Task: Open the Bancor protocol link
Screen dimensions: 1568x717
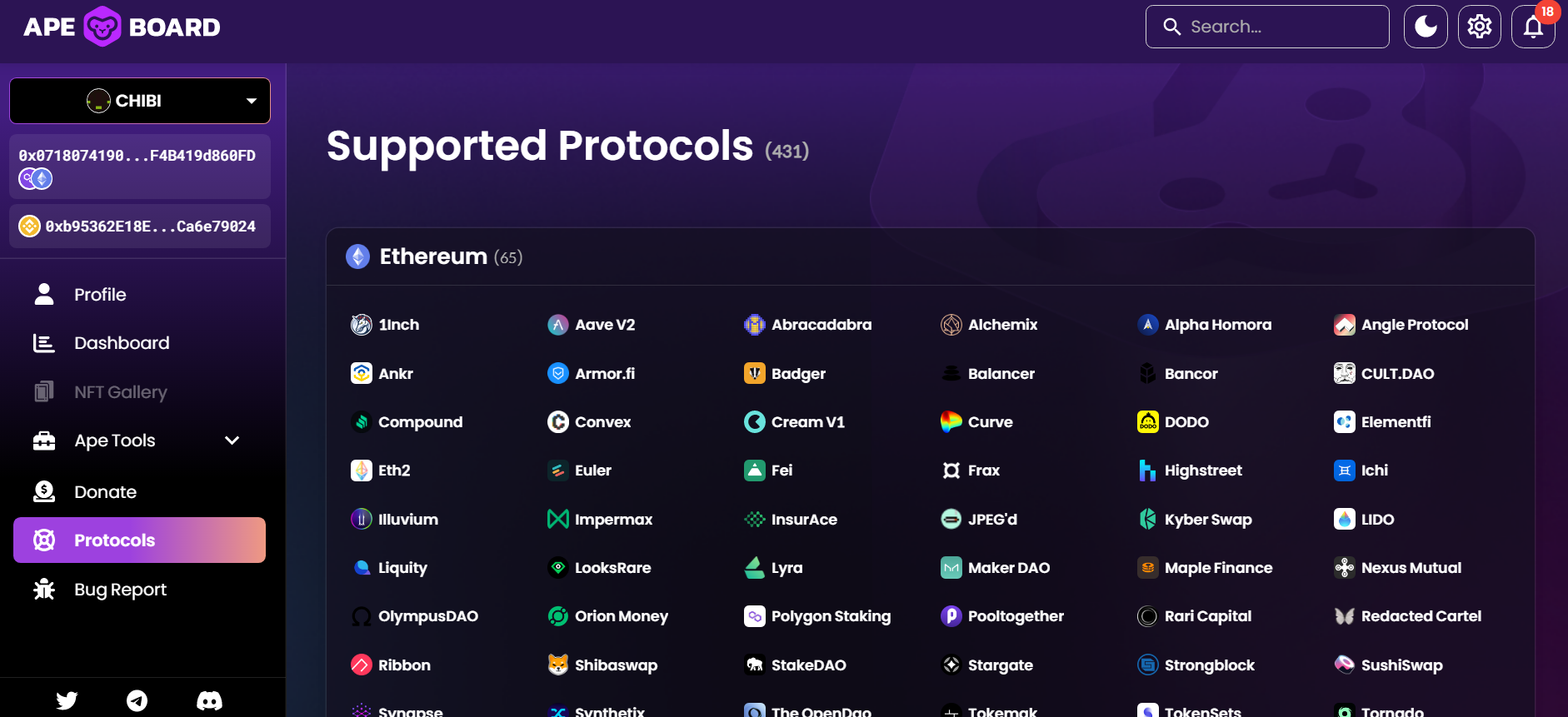Action: tap(1177, 373)
